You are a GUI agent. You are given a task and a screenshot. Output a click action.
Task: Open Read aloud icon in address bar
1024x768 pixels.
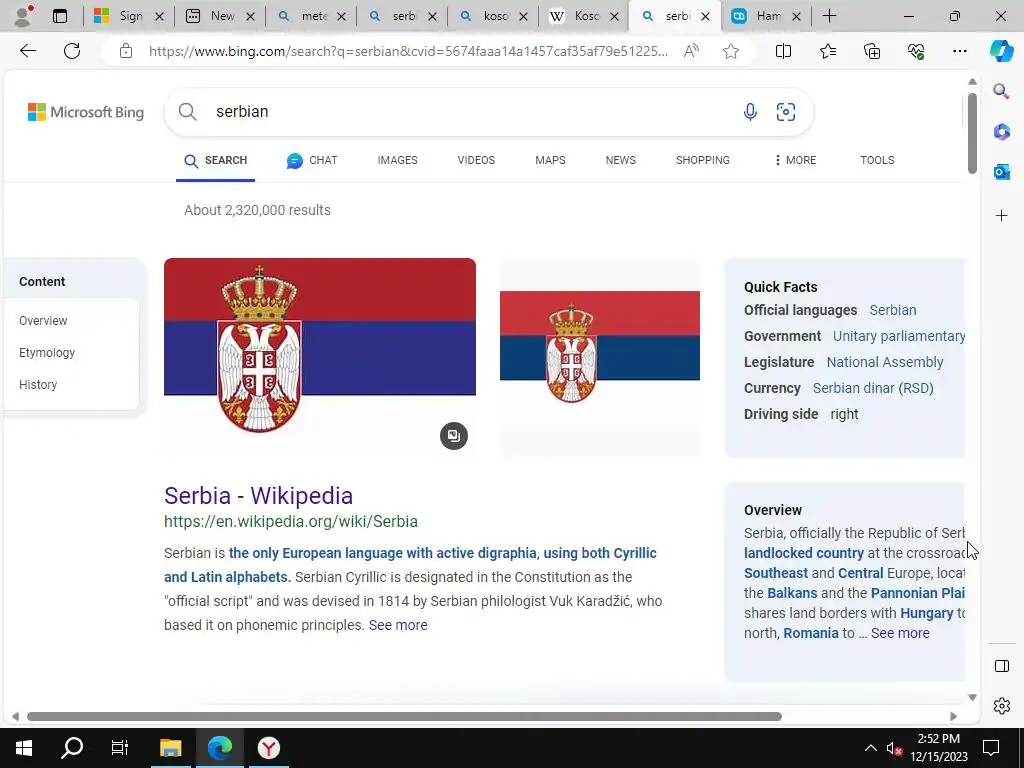[691, 51]
